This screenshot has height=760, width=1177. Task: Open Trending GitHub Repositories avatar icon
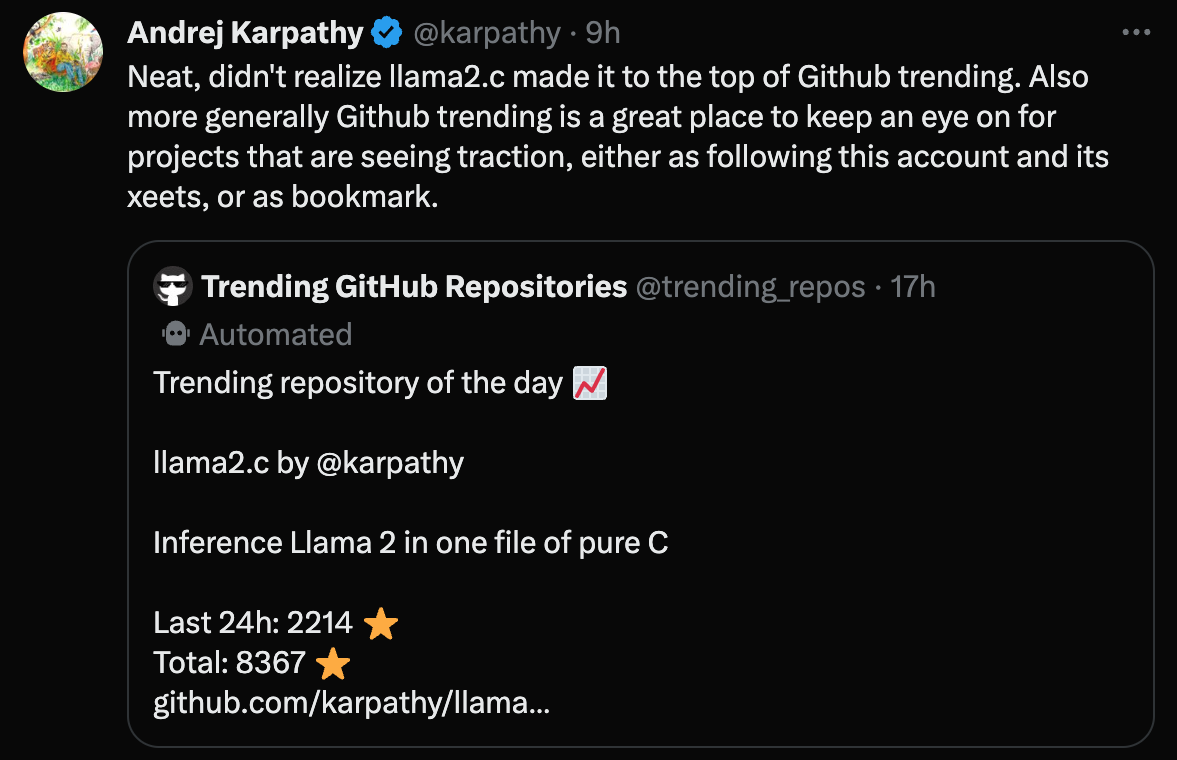pyautogui.click(x=173, y=286)
